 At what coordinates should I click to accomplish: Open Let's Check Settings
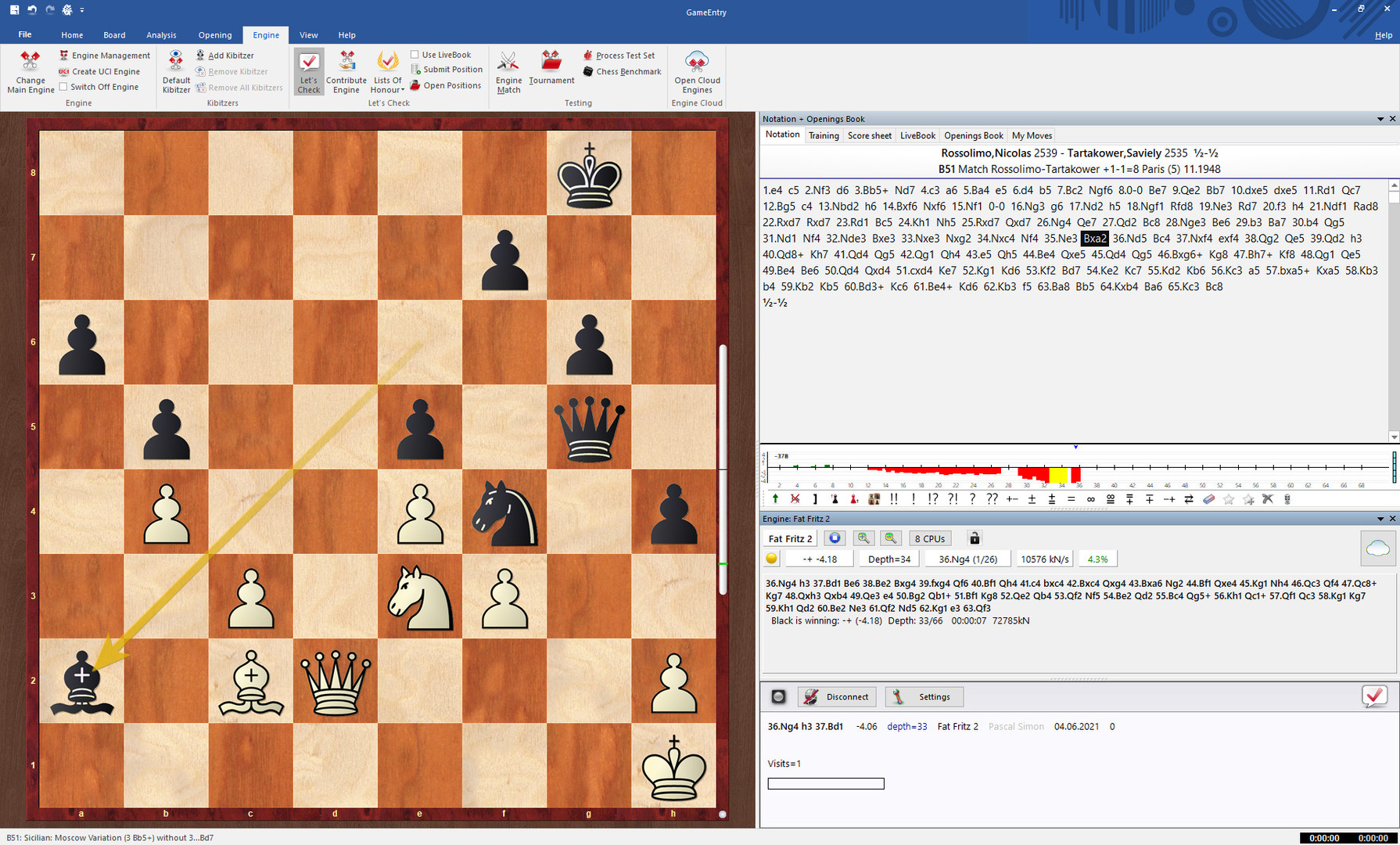point(924,696)
